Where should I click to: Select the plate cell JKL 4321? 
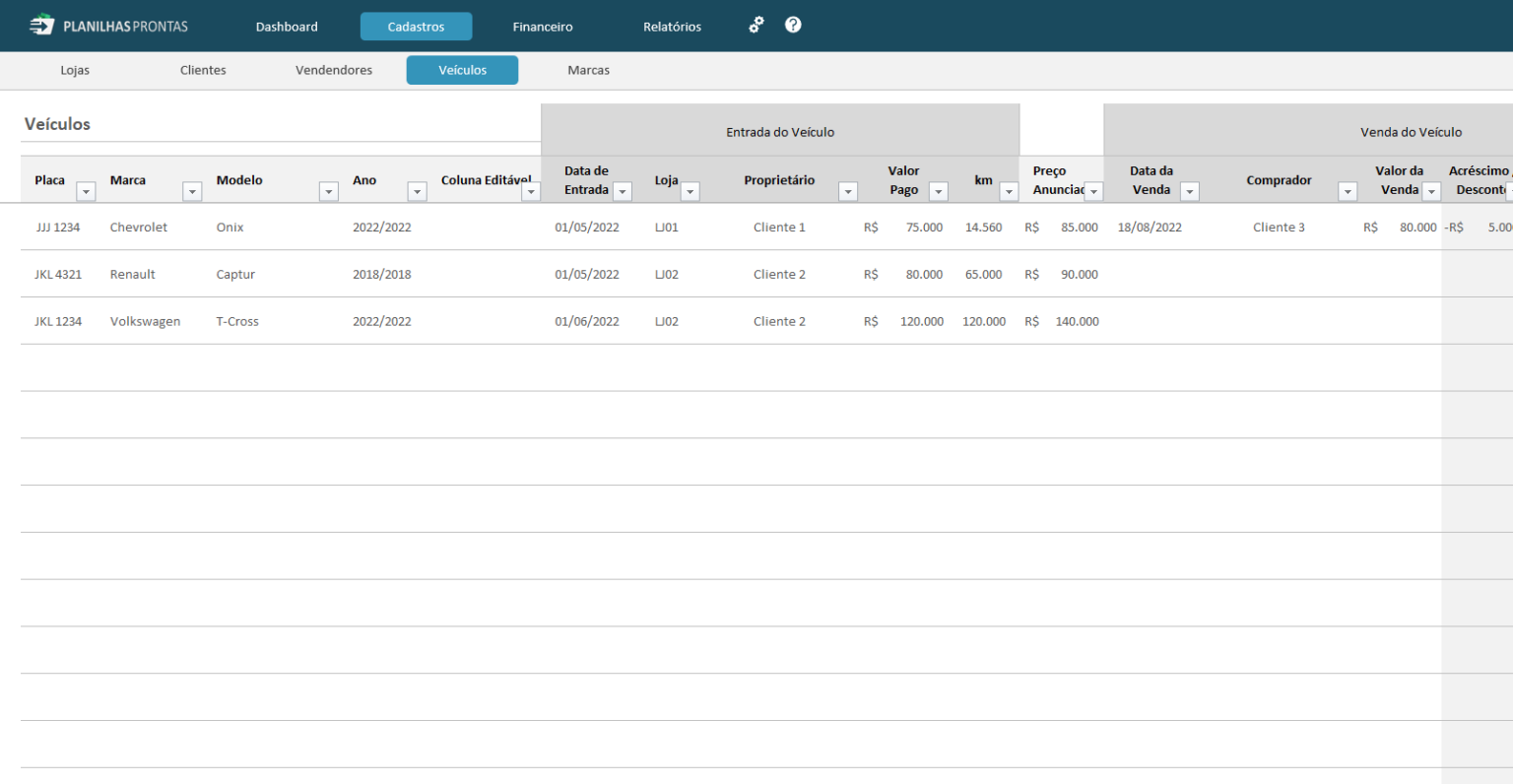pyautogui.click(x=58, y=275)
